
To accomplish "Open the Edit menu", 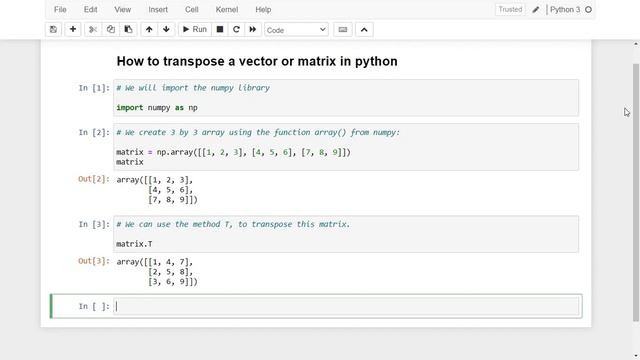I will pos(90,9).
